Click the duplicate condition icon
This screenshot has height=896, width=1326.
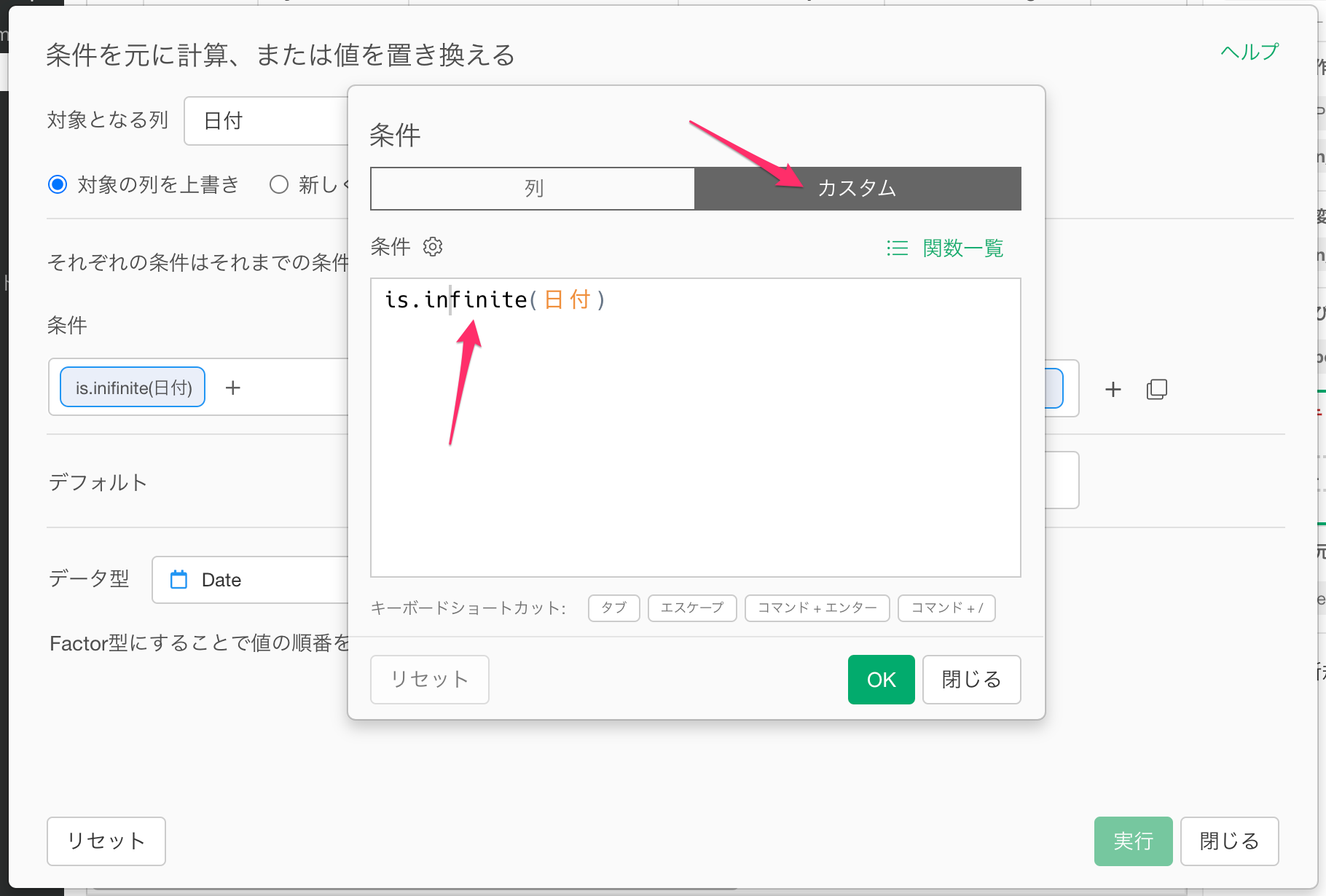click(1156, 389)
